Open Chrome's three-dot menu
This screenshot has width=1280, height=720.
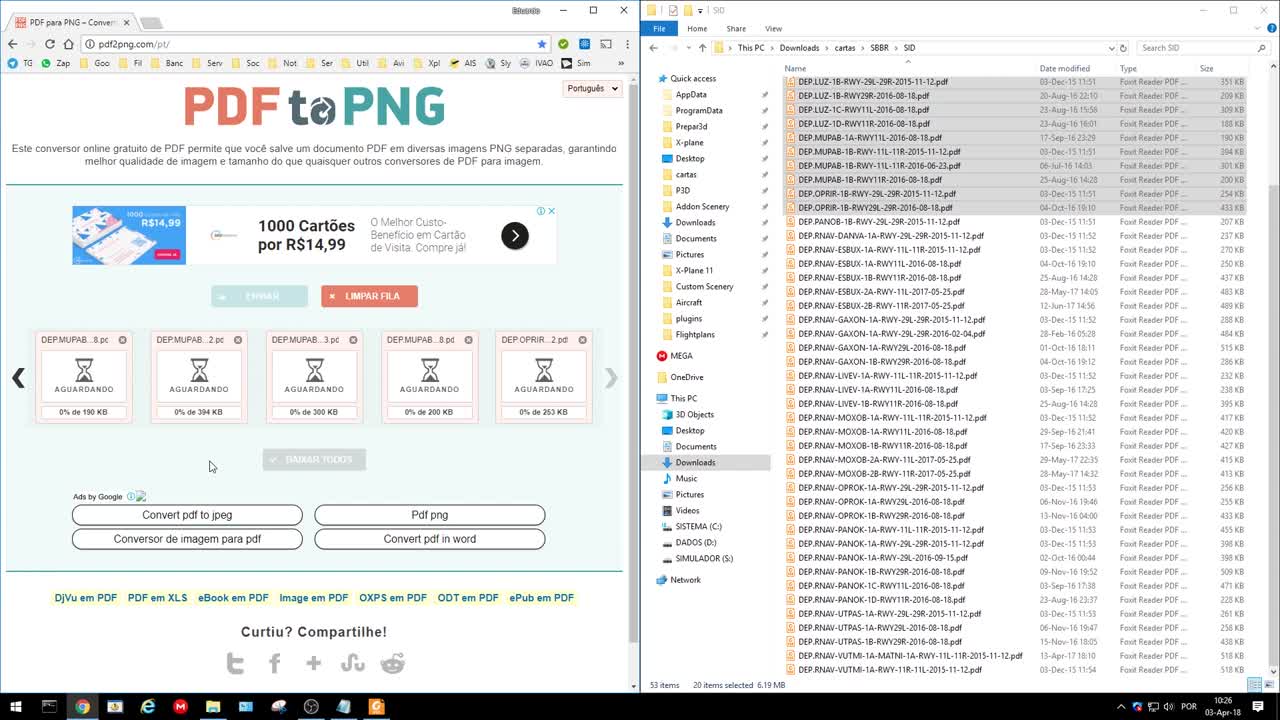click(x=625, y=44)
